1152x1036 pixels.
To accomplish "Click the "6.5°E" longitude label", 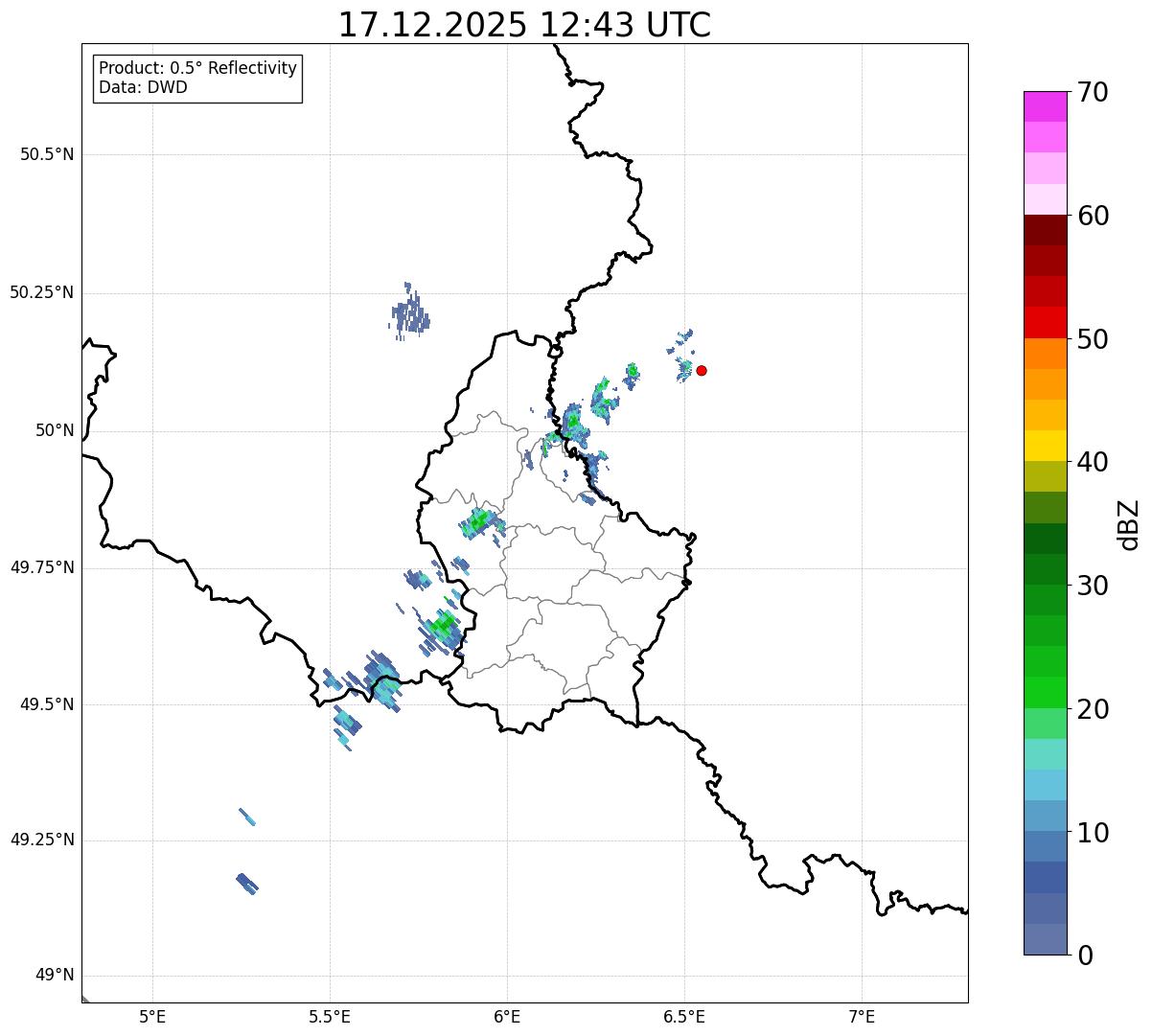I will pos(684,1016).
